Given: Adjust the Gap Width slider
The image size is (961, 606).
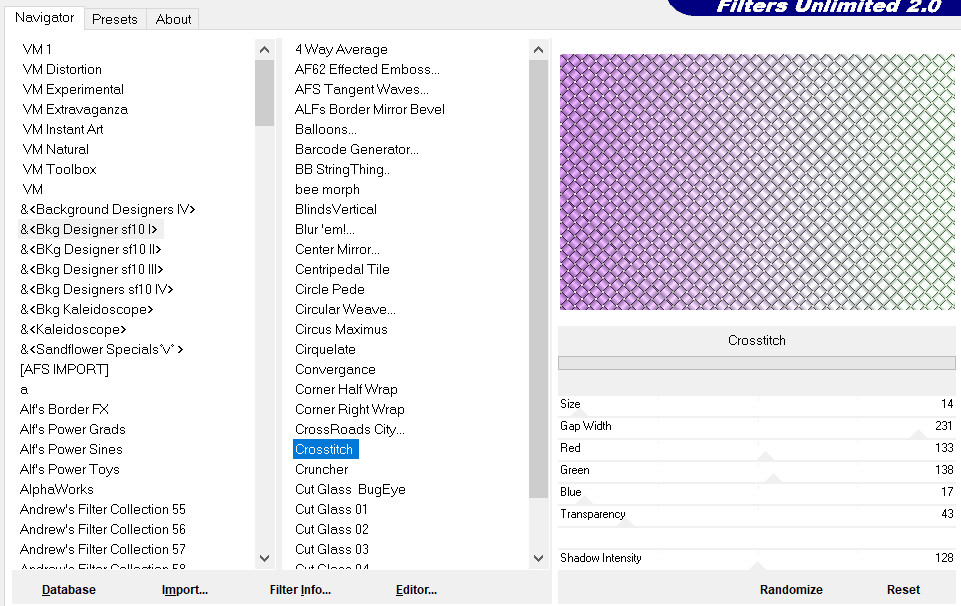Looking at the screenshot, I should pyautogui.click(x=917, y=435).
